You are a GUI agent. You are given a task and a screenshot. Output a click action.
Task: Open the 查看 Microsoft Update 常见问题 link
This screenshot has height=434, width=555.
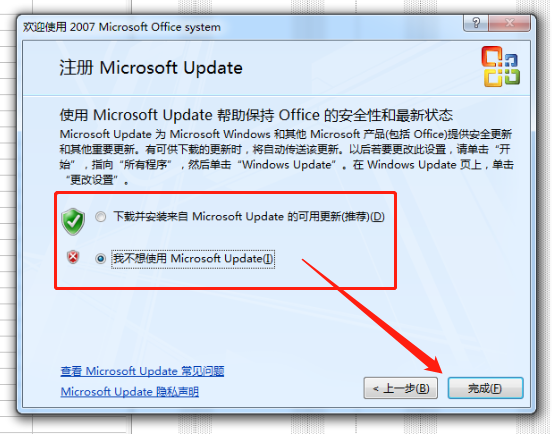pos(142,371)
